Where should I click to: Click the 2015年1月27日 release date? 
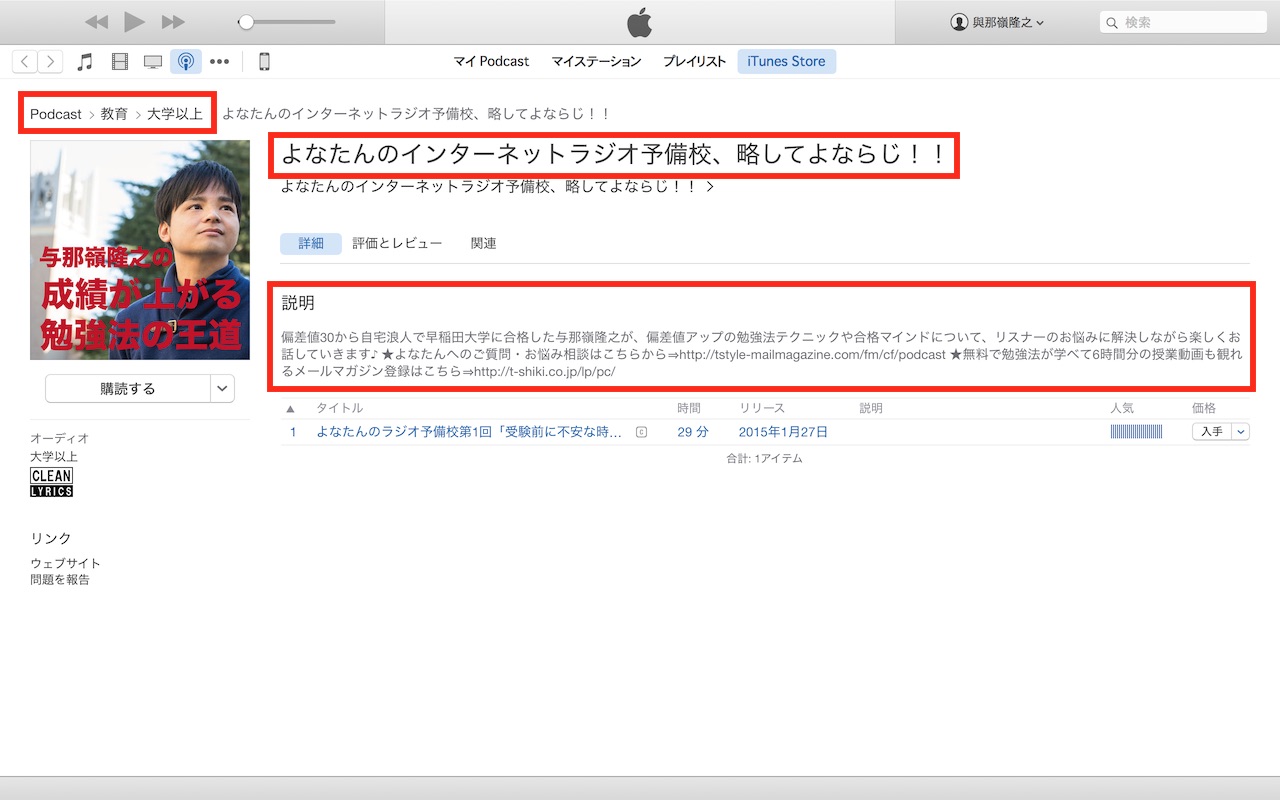click(x=783, y=432)
